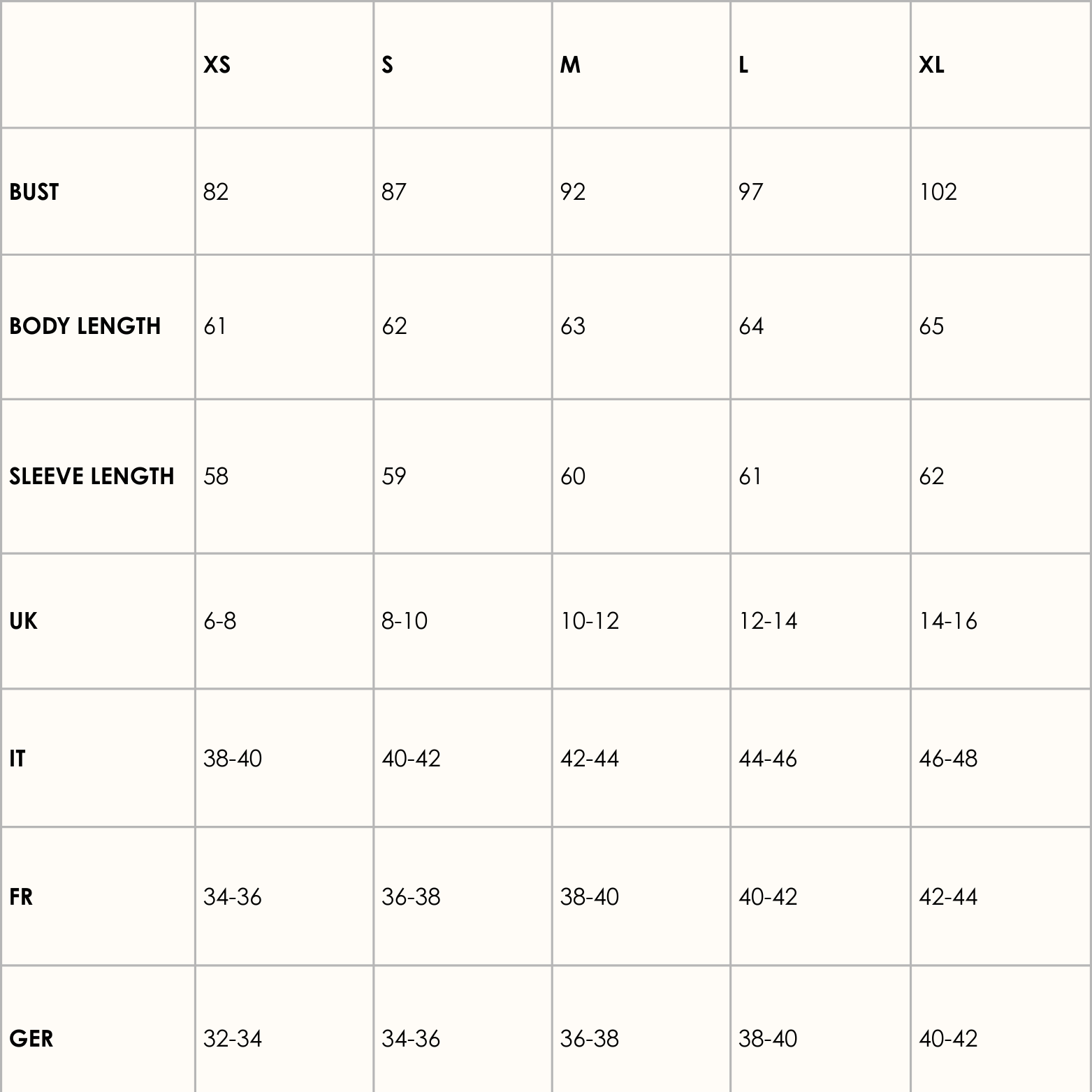Click body length value 63
1092x1092 pixels.
click(573, 326)
